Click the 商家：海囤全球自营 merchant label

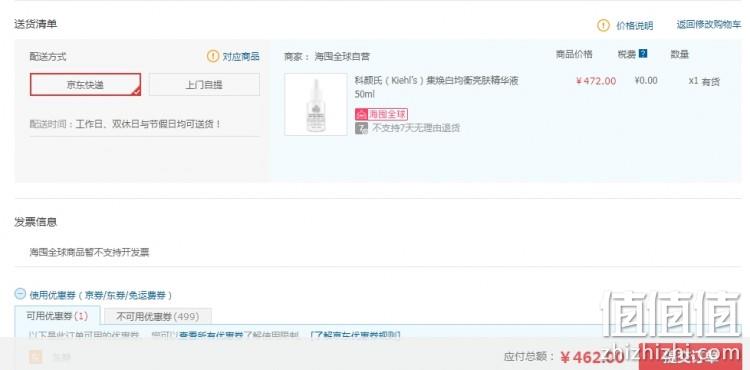(x=327, y=56)
